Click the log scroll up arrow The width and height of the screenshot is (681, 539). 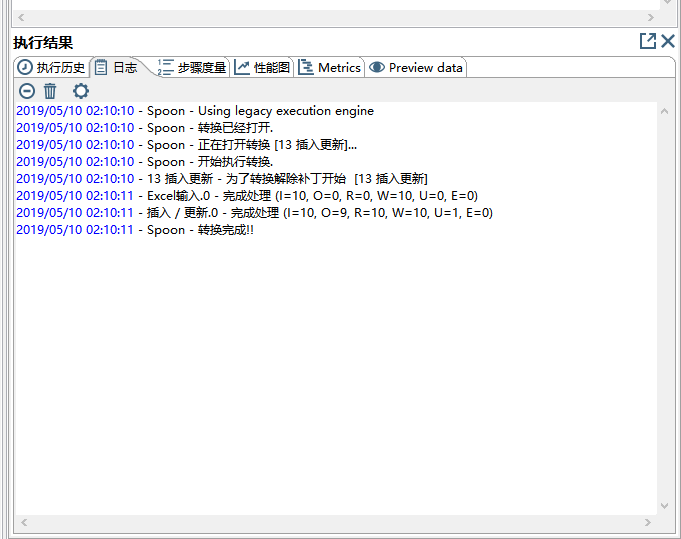click(664, 112)
